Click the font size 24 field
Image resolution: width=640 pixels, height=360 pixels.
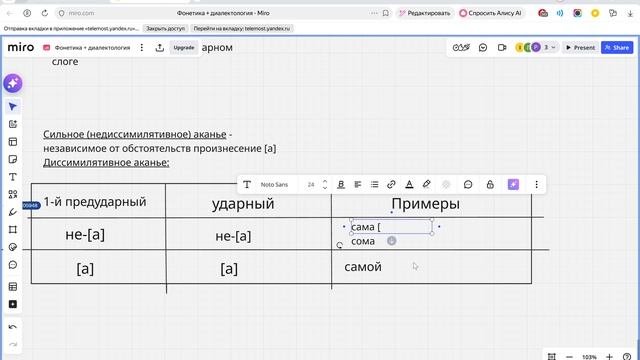tap(311, 184)
